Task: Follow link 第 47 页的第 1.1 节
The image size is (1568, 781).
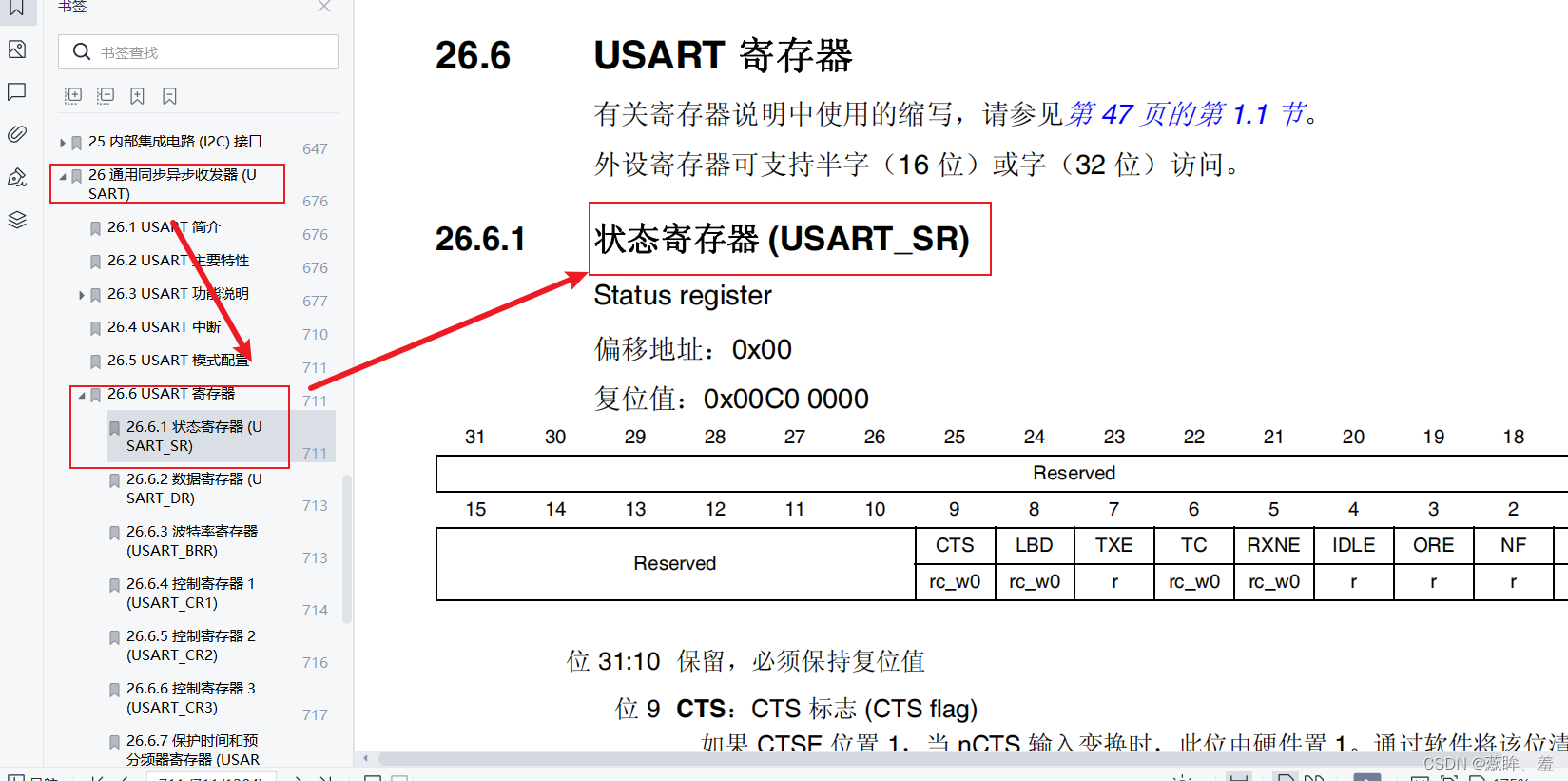Action: 1186,114
